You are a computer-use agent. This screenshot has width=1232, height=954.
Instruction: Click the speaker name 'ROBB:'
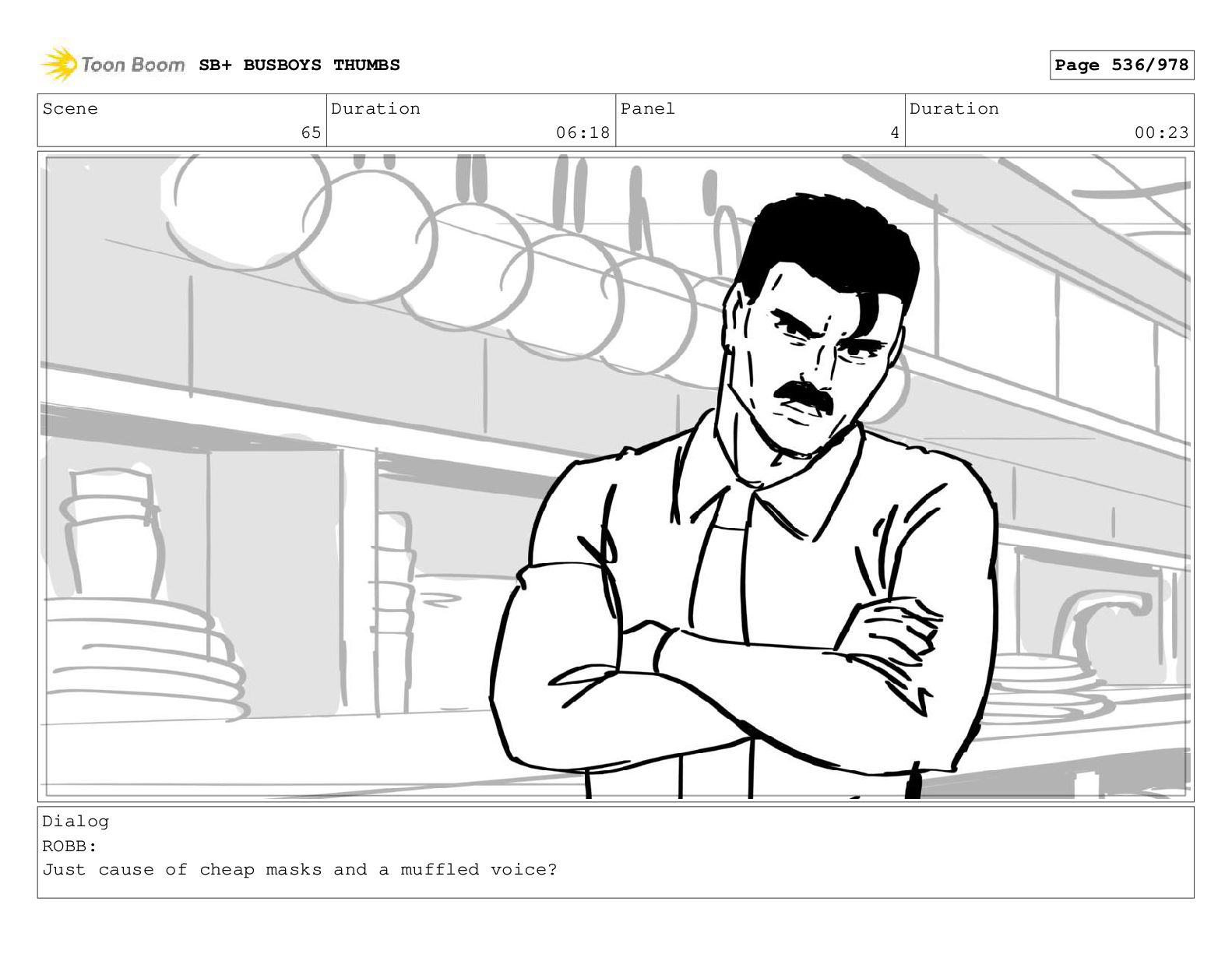70,846
